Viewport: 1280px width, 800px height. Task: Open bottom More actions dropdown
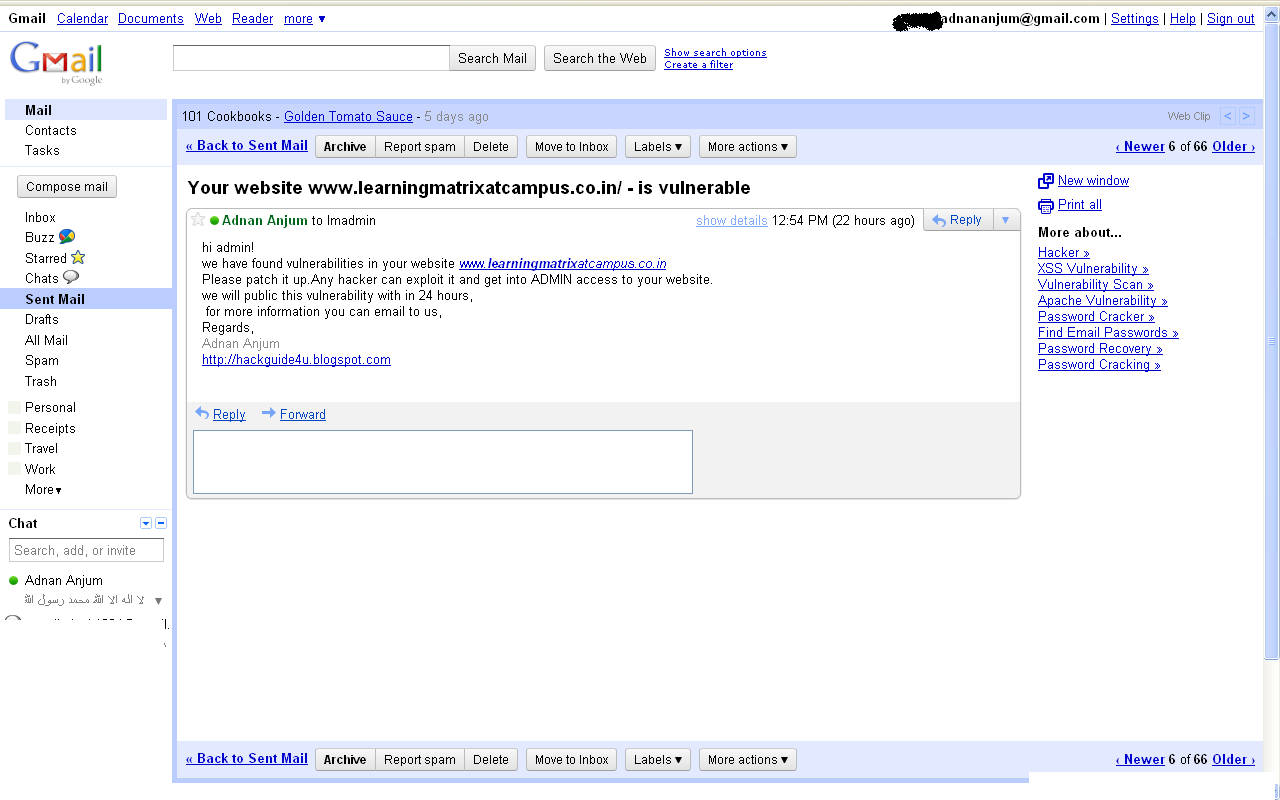click(x=748, y=760)
